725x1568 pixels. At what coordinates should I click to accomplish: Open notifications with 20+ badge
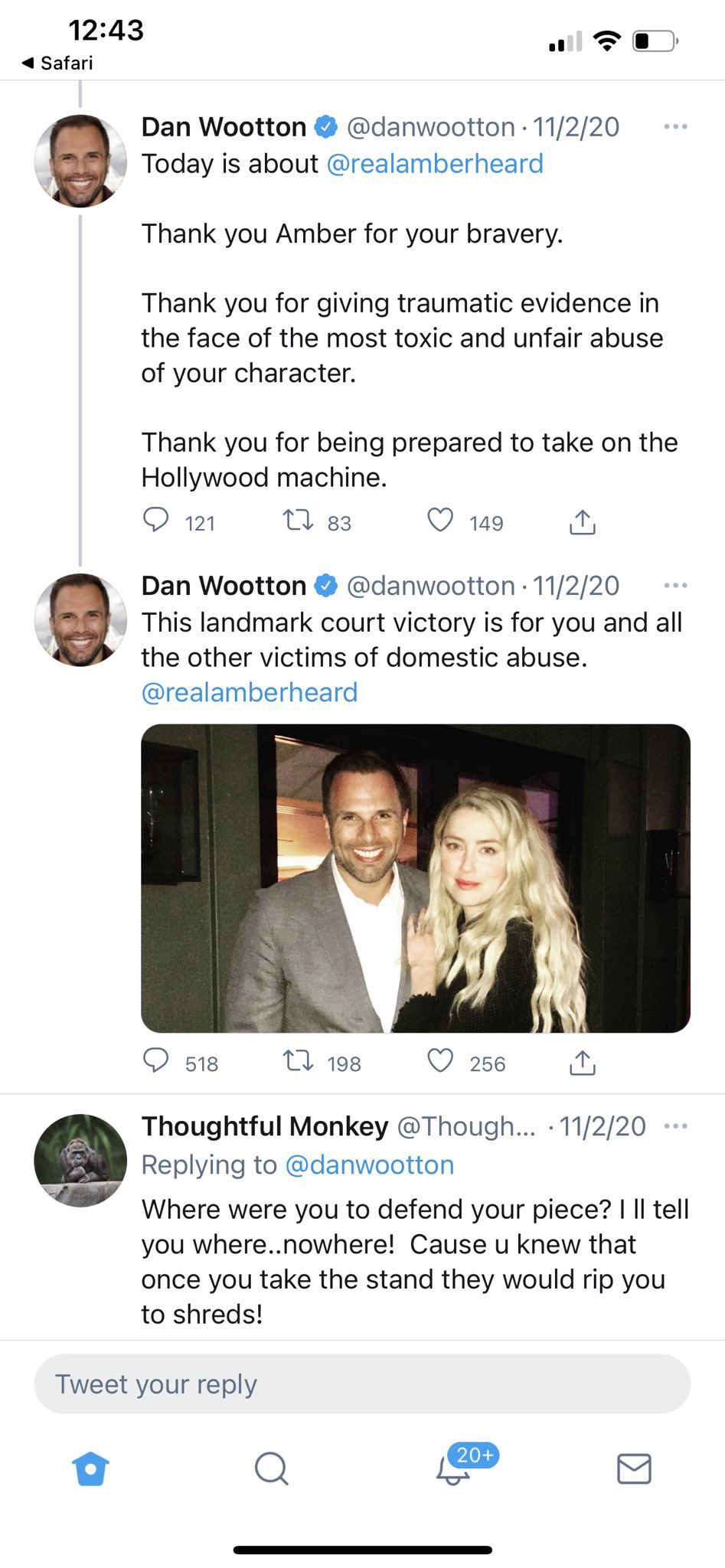pos(453,1468)
